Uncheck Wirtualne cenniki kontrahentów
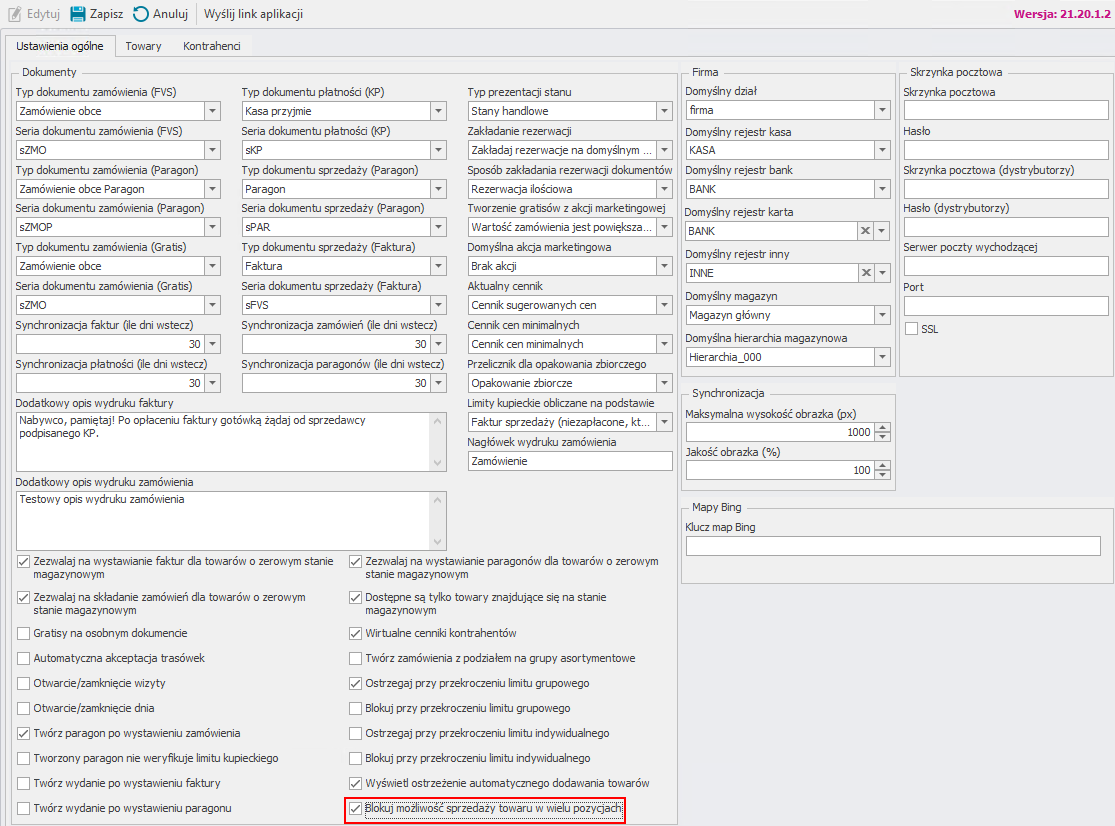Screen dimensions: 1115x826 tap(356, 633)
